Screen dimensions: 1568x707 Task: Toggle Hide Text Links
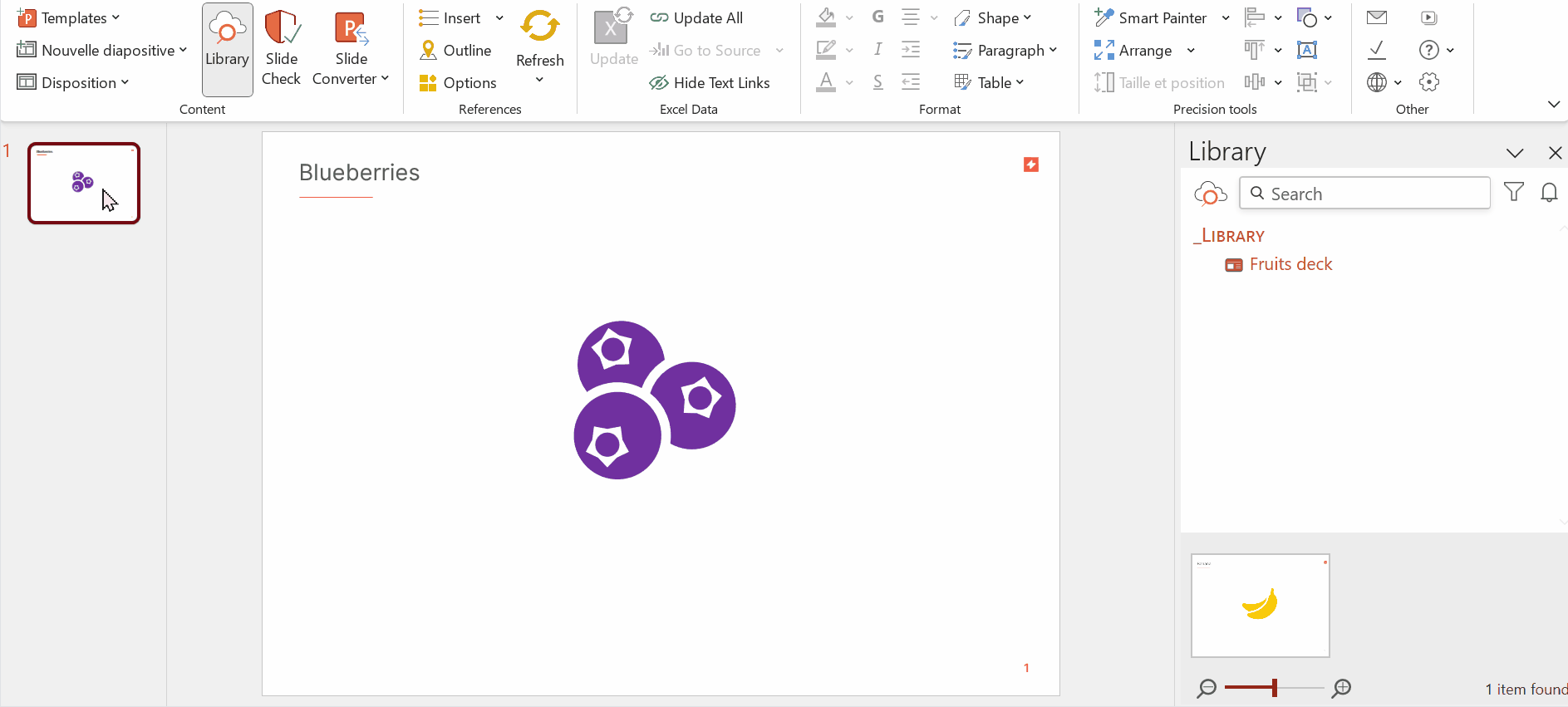tap(710, 82)
